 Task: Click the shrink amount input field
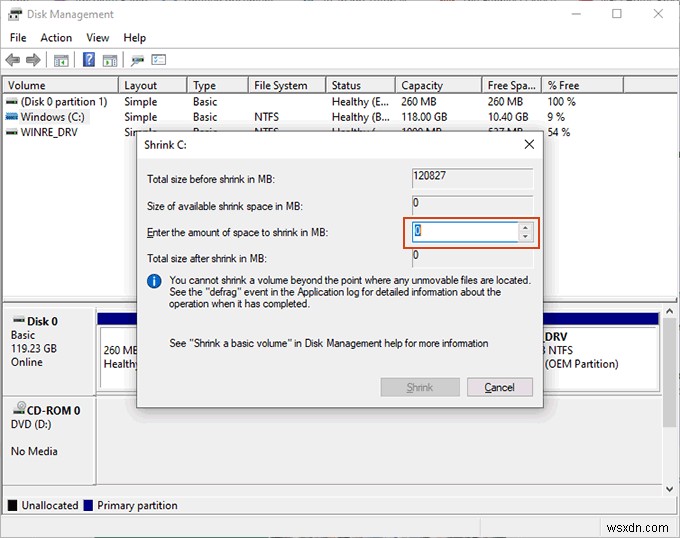pos(464,232)
